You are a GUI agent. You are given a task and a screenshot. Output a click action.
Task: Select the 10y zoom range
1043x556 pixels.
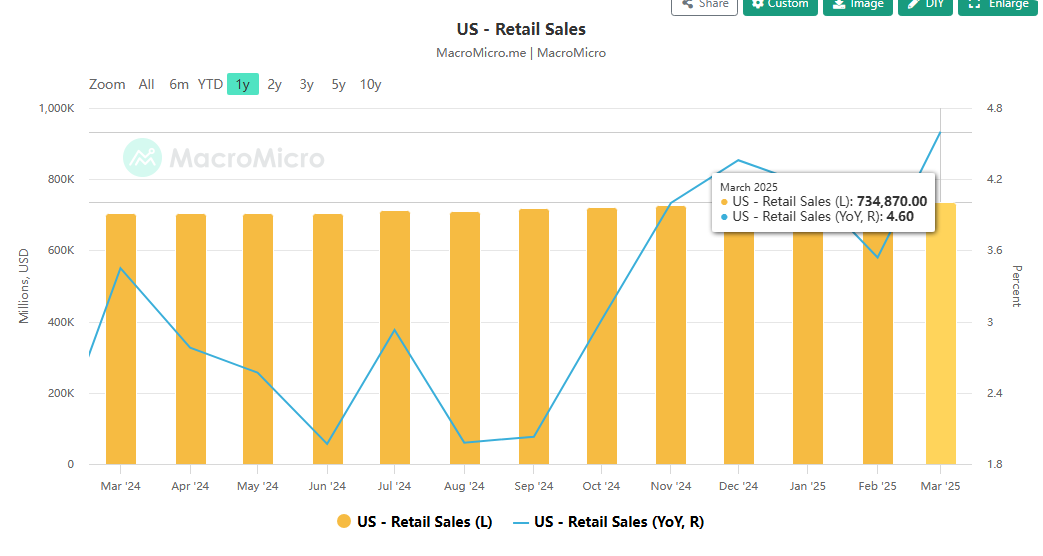point(370,84)
